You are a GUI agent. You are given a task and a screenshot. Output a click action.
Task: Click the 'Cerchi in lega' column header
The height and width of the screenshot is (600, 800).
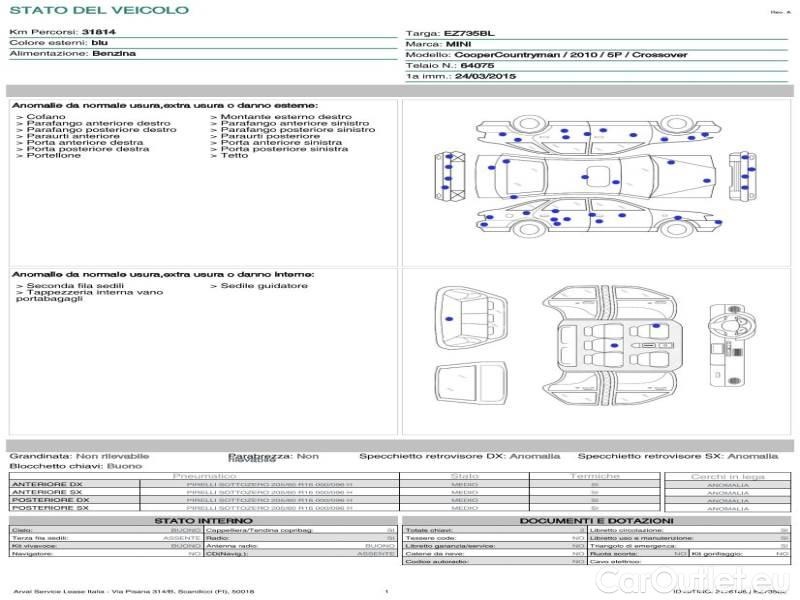click(727, 476)
